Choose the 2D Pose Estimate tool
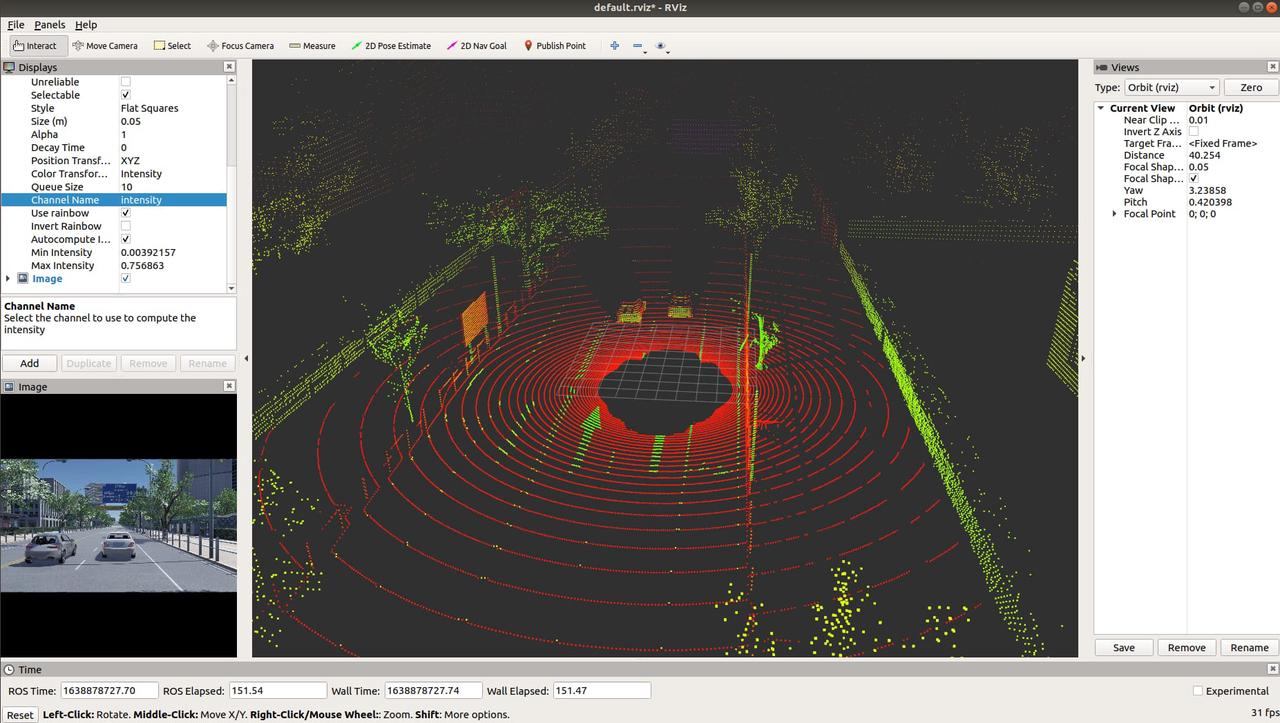The height and width of the screenshot is (723, 1280). (x=391, y=46)
